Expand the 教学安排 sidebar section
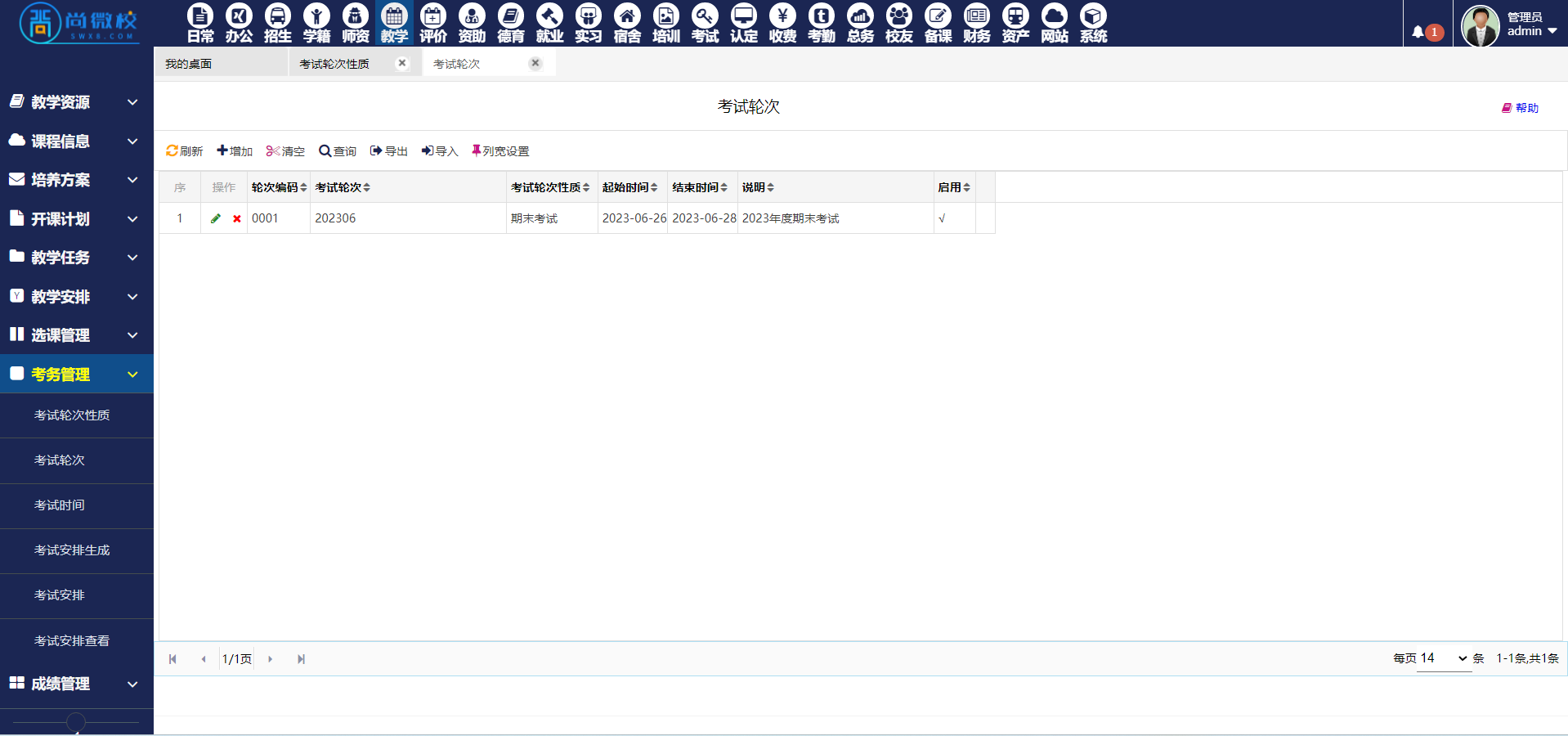This screenshot has width=1568, height=736. tap(77, 296)
